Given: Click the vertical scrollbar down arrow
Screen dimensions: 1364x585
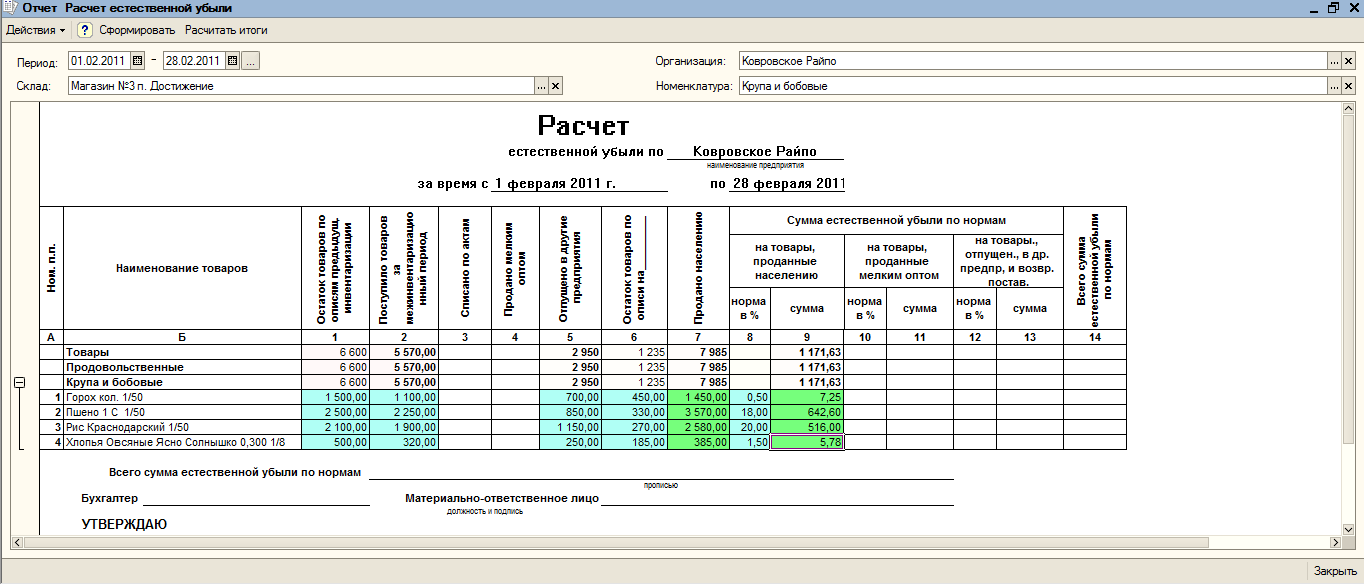Looking at the screenshot, I should 1349,528.
